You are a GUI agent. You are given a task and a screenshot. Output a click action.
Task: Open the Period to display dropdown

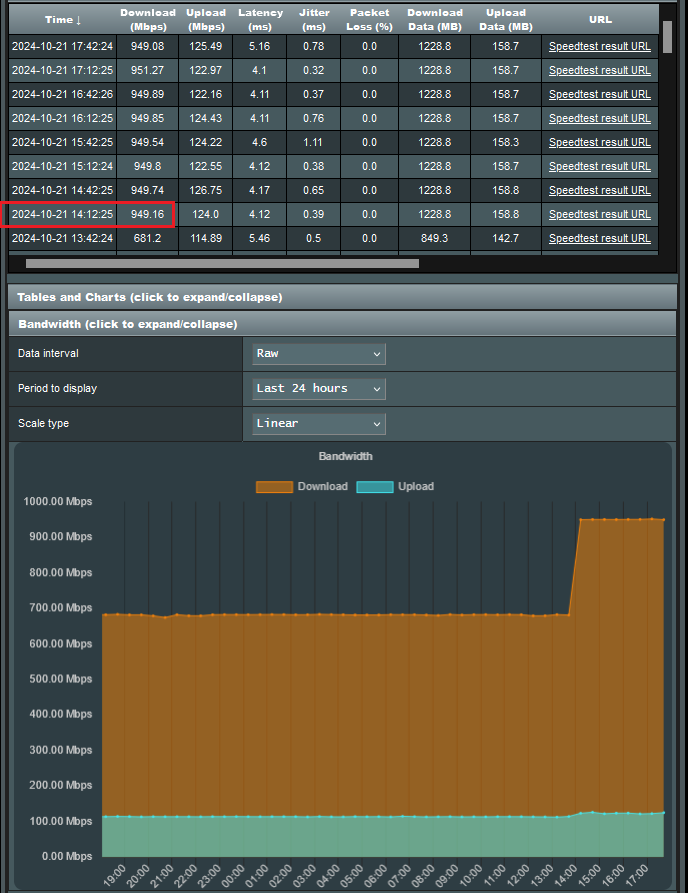coord(319,388)
